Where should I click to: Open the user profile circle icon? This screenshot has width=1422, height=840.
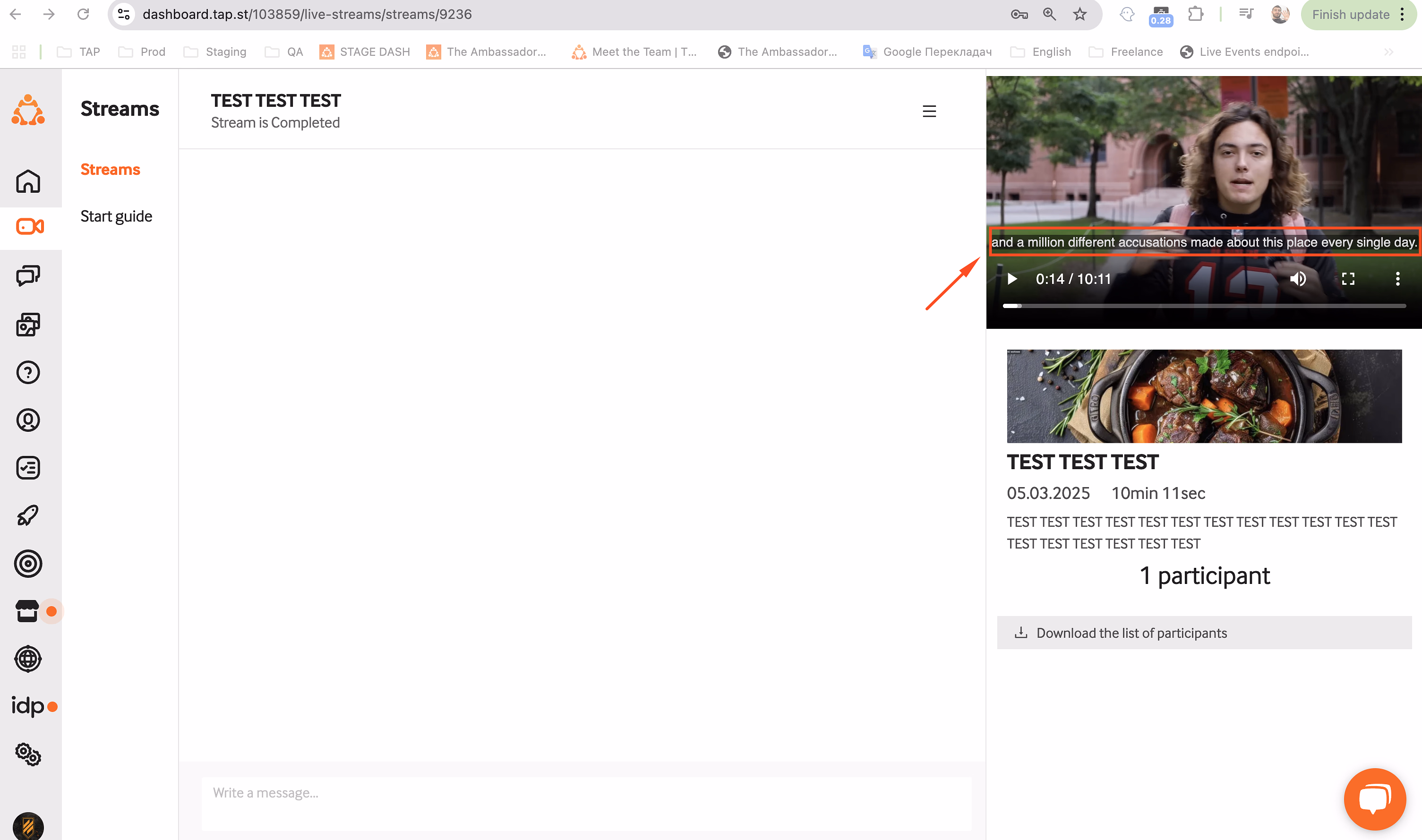point(28,420)
